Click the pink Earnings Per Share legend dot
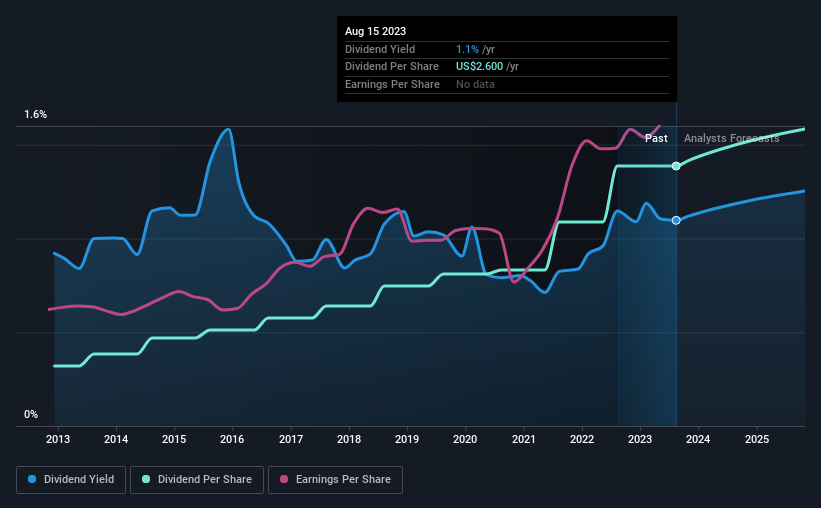This screenshot has height=508, width=821. 284,479
